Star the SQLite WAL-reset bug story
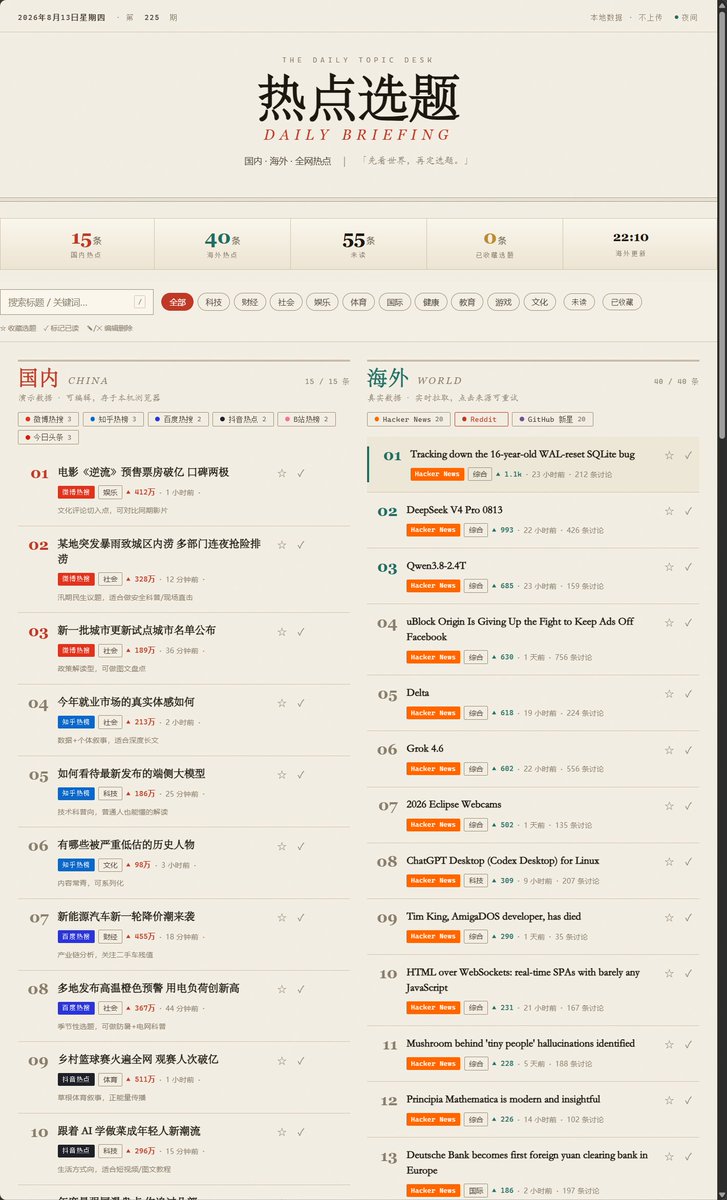This screenshot has height=1200, width=727. click(669, 455)
